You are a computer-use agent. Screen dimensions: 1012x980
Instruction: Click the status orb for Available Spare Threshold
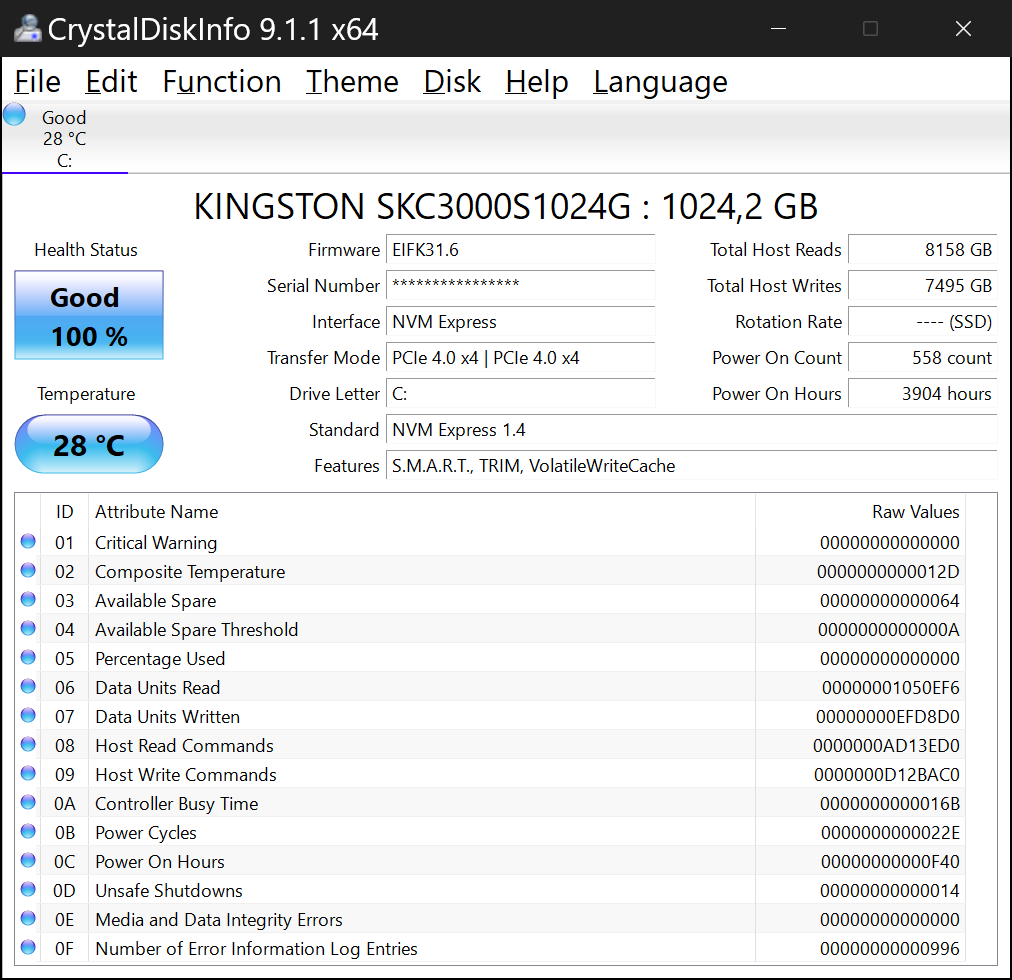click(x=28, y=628)
